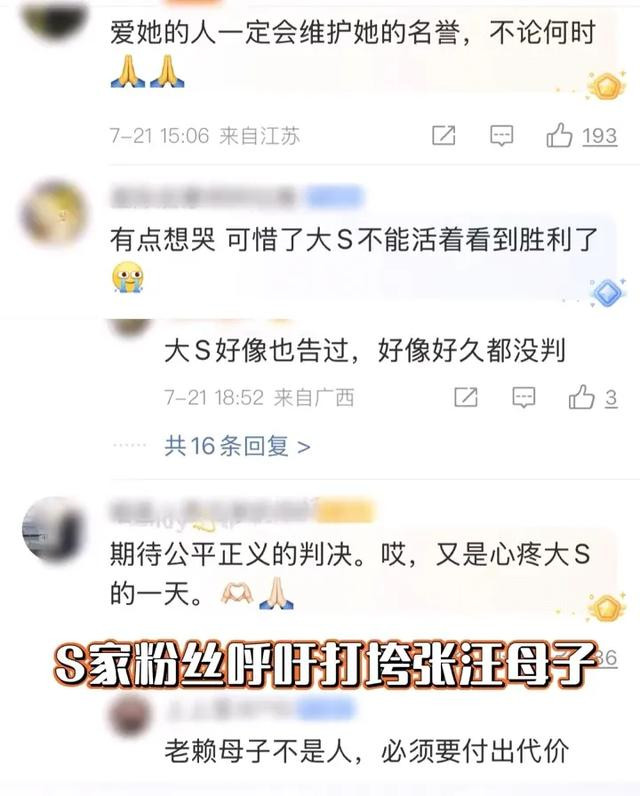Open the top comment 爱她的人一定会维护她的名誉
This screenshot has width=640, height=796.
pos(353,52)
